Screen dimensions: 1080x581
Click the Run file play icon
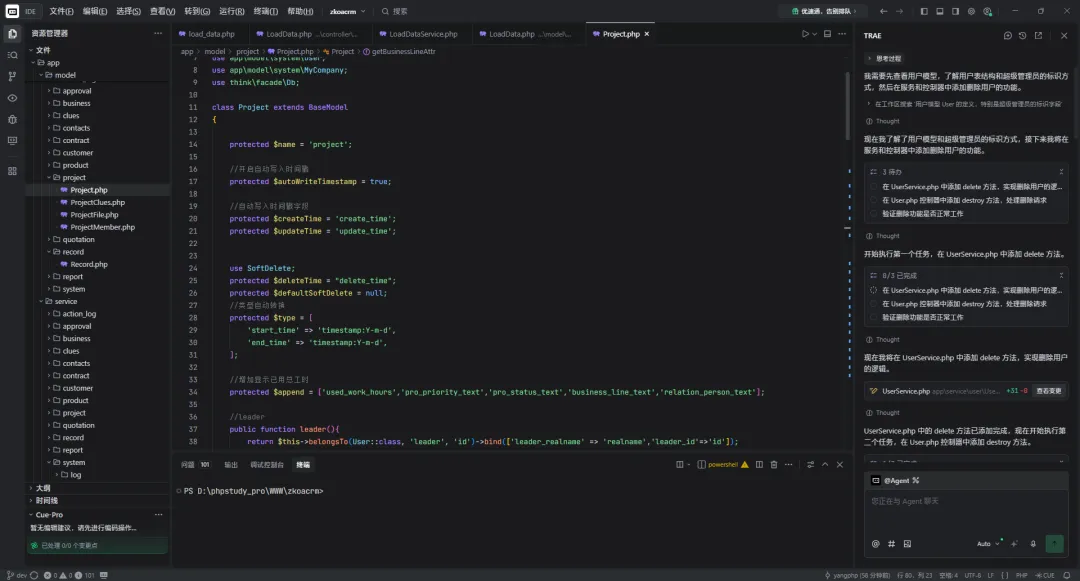(804, 34)
